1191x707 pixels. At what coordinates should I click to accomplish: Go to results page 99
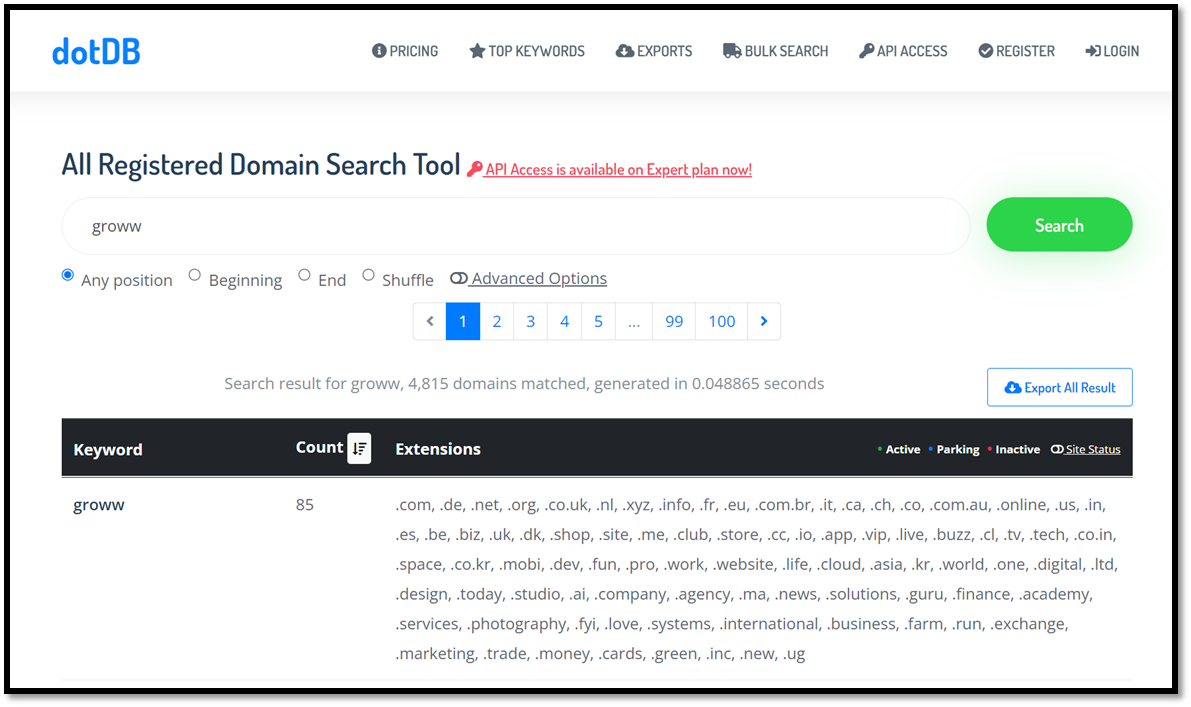(674, 321)
